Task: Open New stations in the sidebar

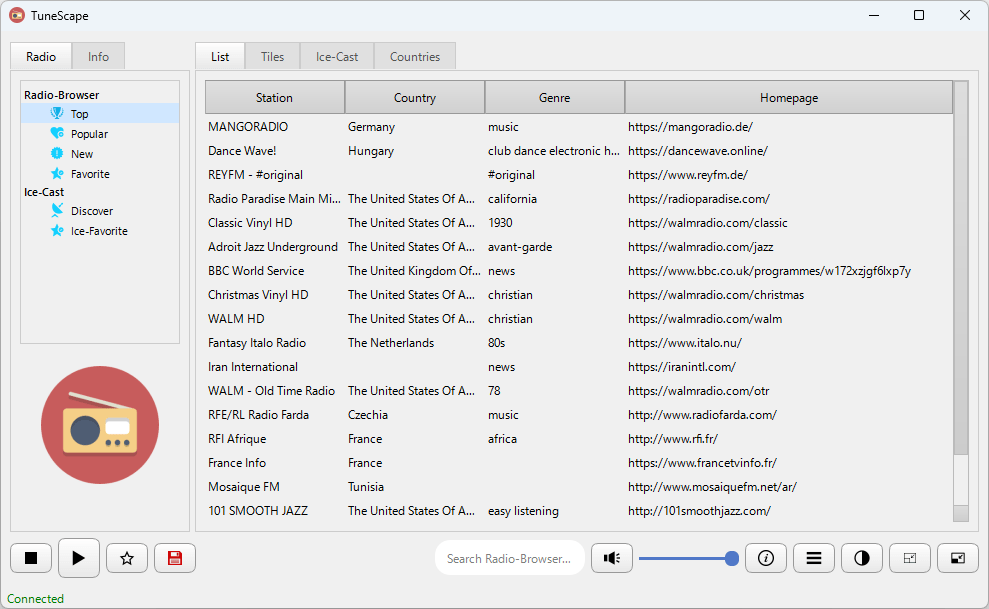Action: coord(81,154)
